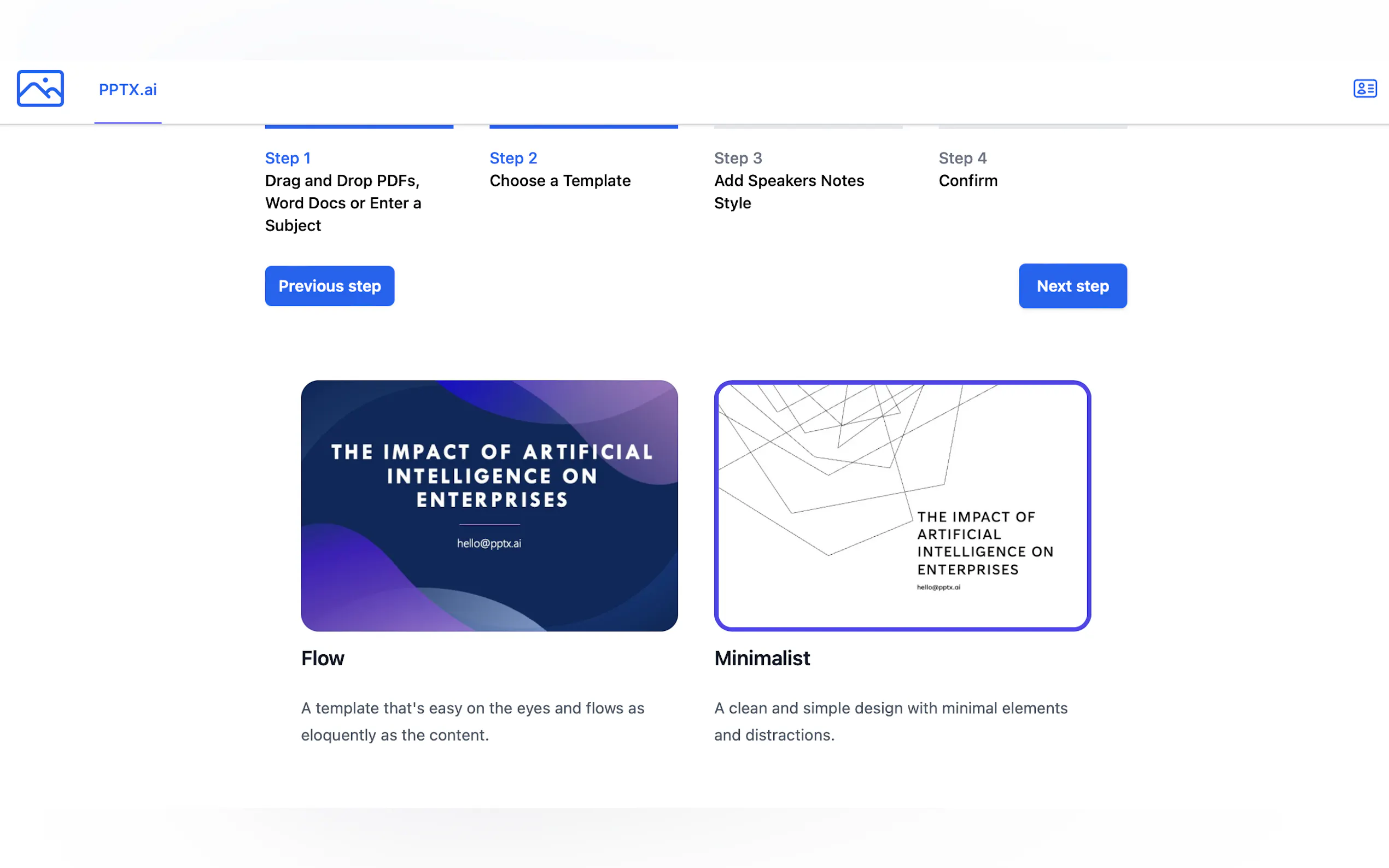
Task: Click the Minimalist template description text
Action: click(891, 721)
